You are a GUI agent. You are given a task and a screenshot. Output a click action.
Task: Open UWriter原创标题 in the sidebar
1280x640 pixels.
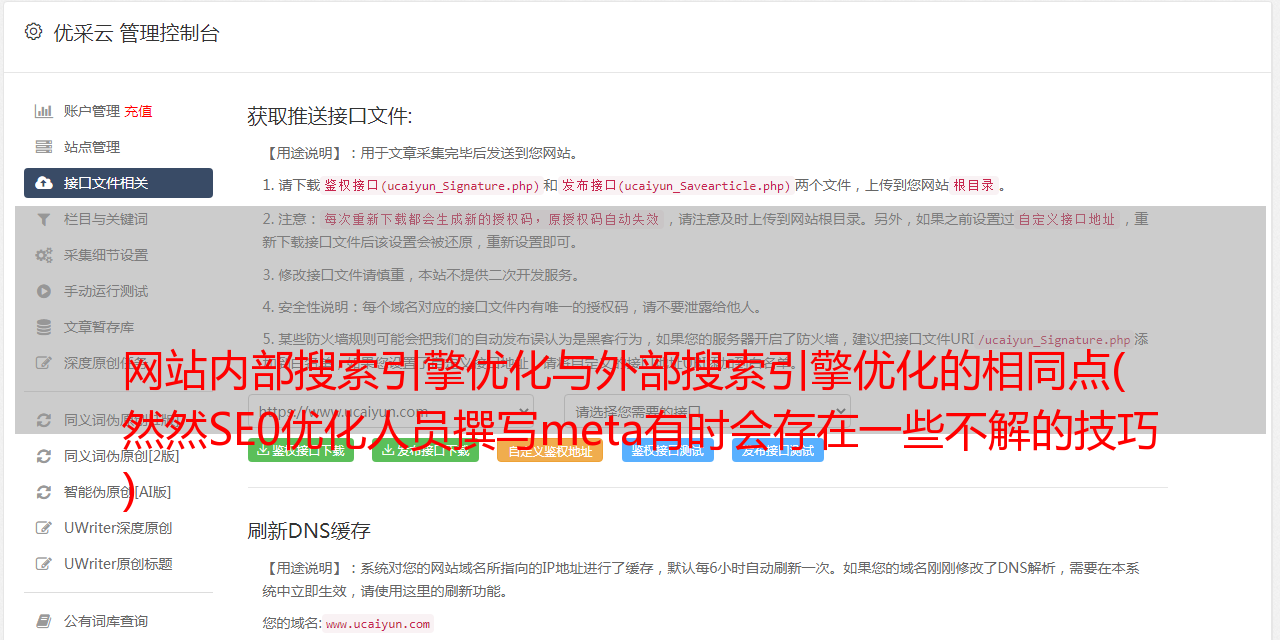[118, 564]
